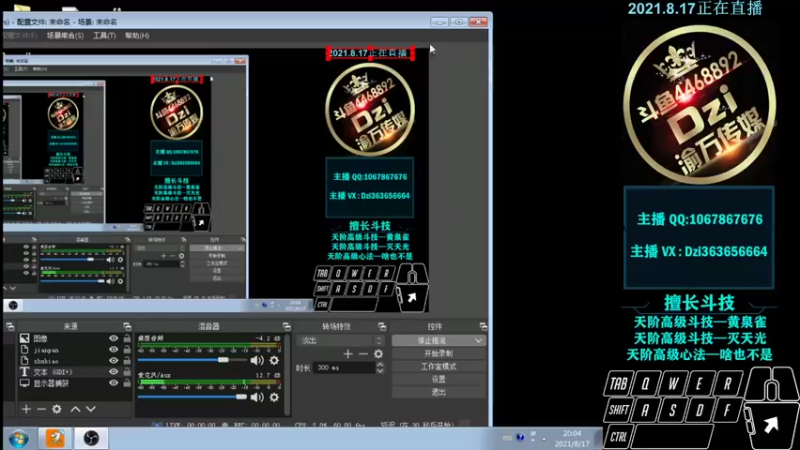Viewport: 800px width, 450px height.
Task: Click the Mixer panel vertical scrollbar
Action: [287, 373]
